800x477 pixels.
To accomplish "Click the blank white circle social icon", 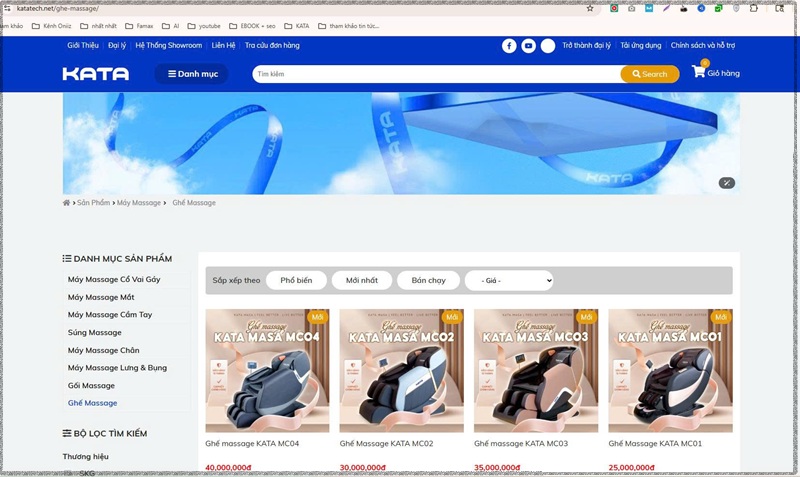I will [x=547, y=46].
